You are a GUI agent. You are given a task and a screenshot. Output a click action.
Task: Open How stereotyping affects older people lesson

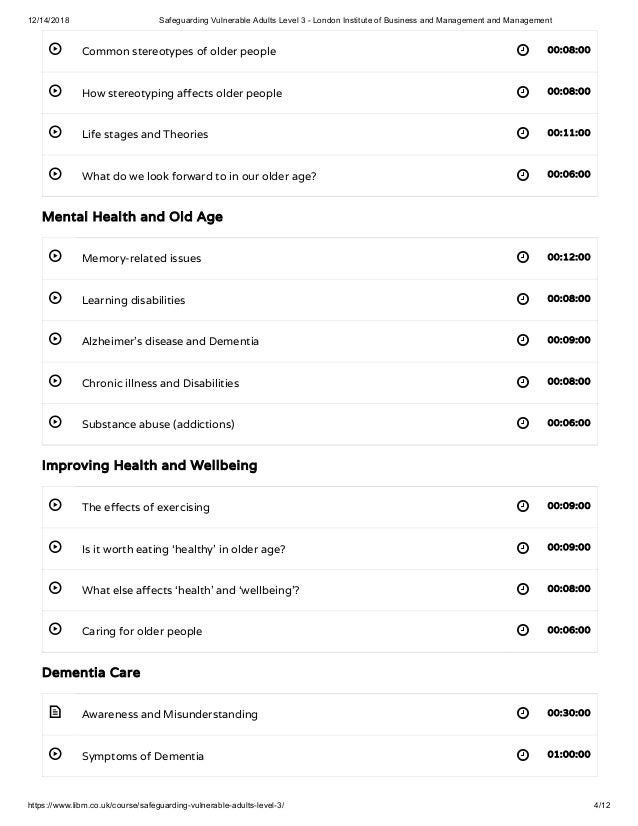click(181, 93)
